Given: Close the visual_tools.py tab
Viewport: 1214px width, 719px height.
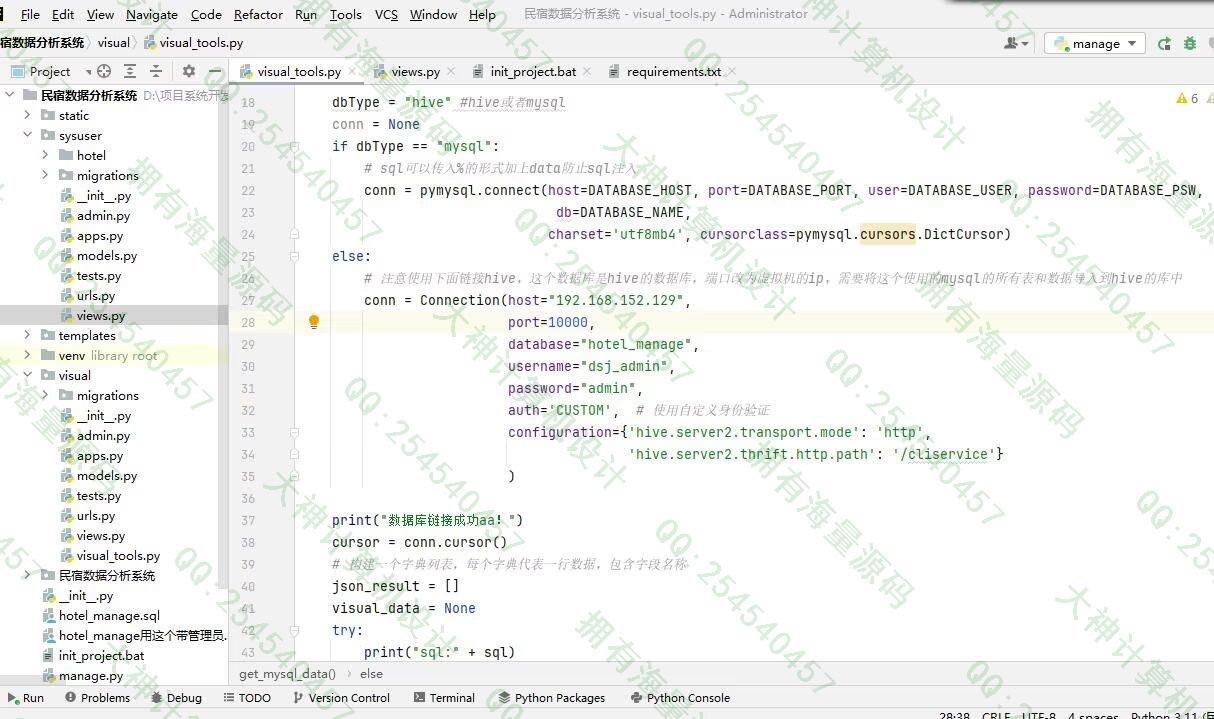Looking at the screenshot, I should click(x=353, y=71).
